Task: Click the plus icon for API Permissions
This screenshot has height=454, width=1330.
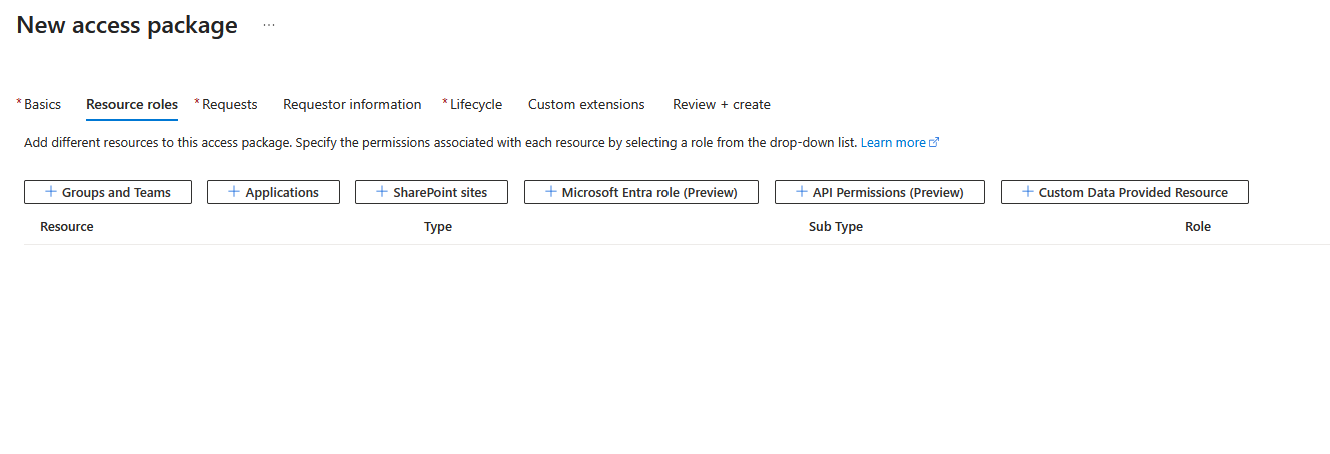Action: pyautogui.click(x=801, y=192)
